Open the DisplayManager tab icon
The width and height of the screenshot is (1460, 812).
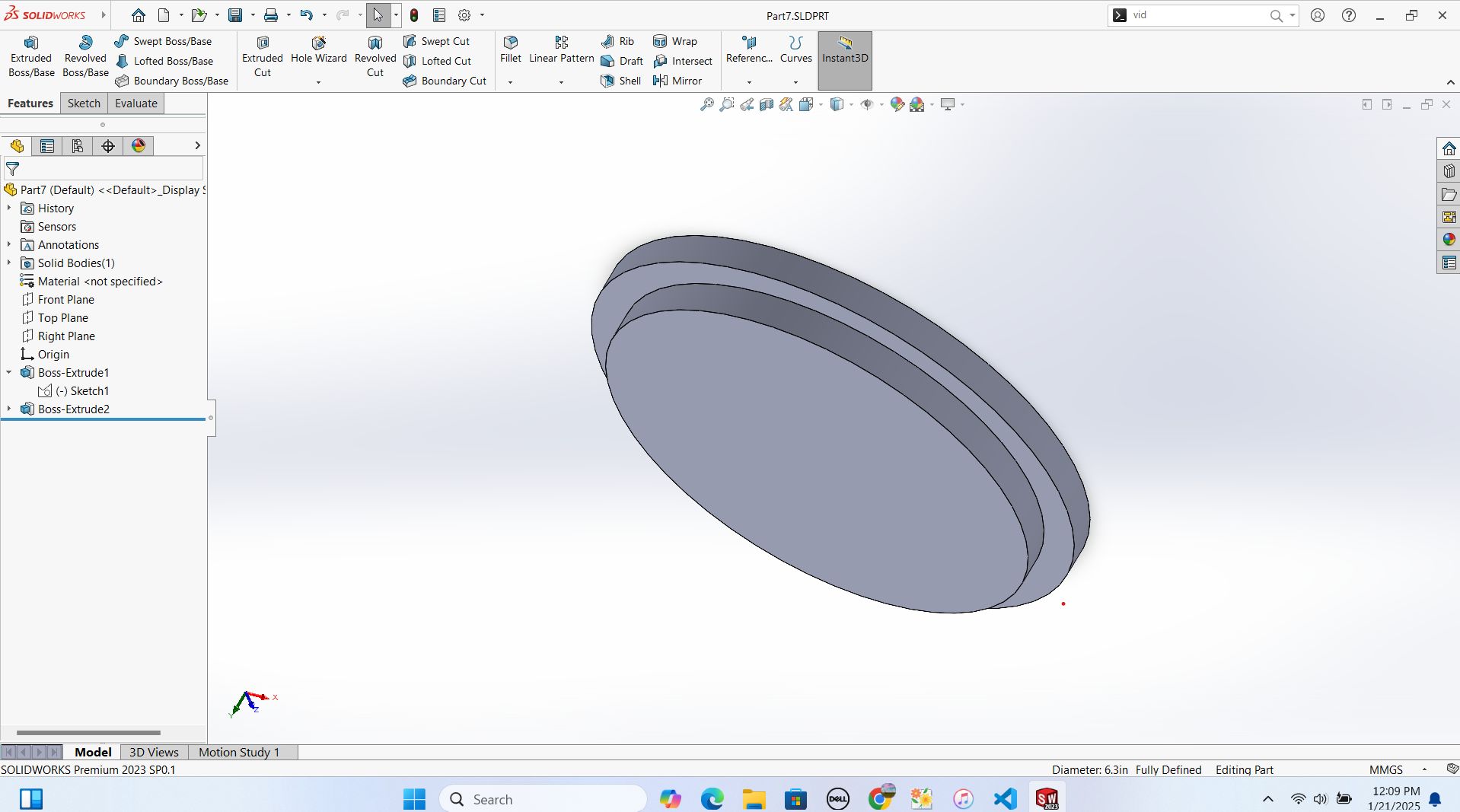[x=139, y=146]
